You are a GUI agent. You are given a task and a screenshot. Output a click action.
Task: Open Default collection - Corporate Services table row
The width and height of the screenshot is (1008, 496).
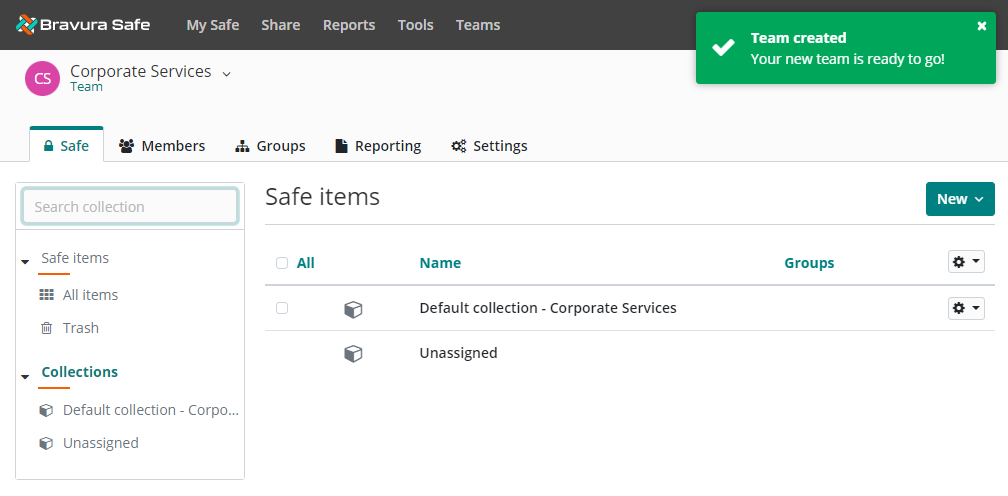tap(548, 308)
